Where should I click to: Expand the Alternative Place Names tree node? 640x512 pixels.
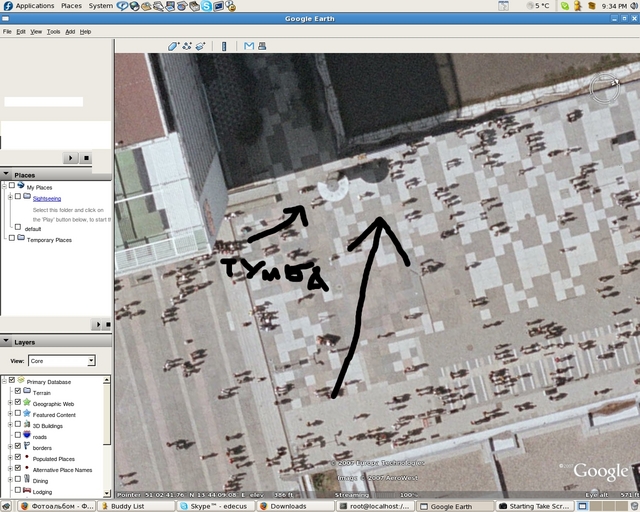[x=10, y=469]
